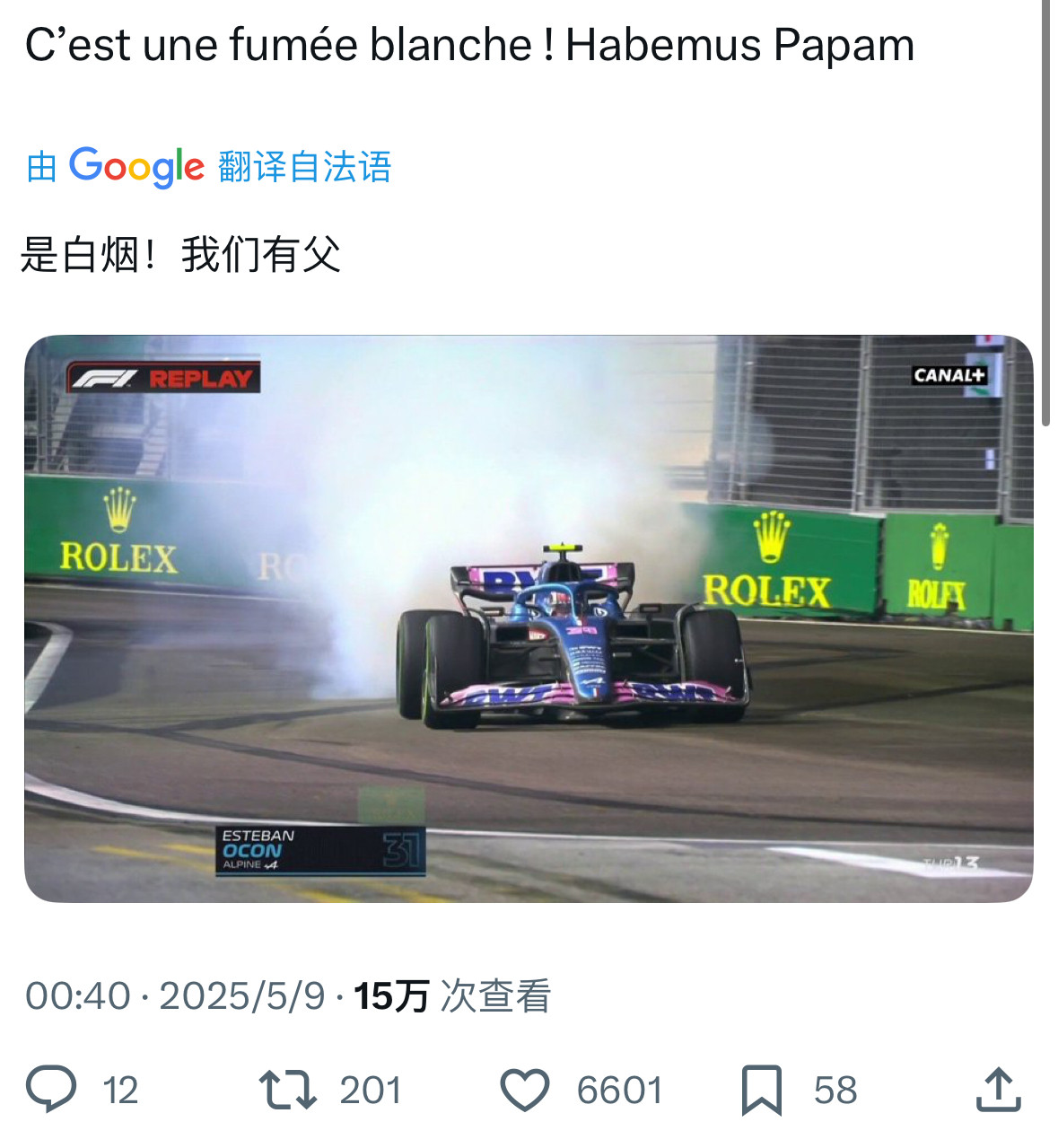Select the translated text 是白烟！我们有父
Screen dimensions: 1058x1148
180,255
